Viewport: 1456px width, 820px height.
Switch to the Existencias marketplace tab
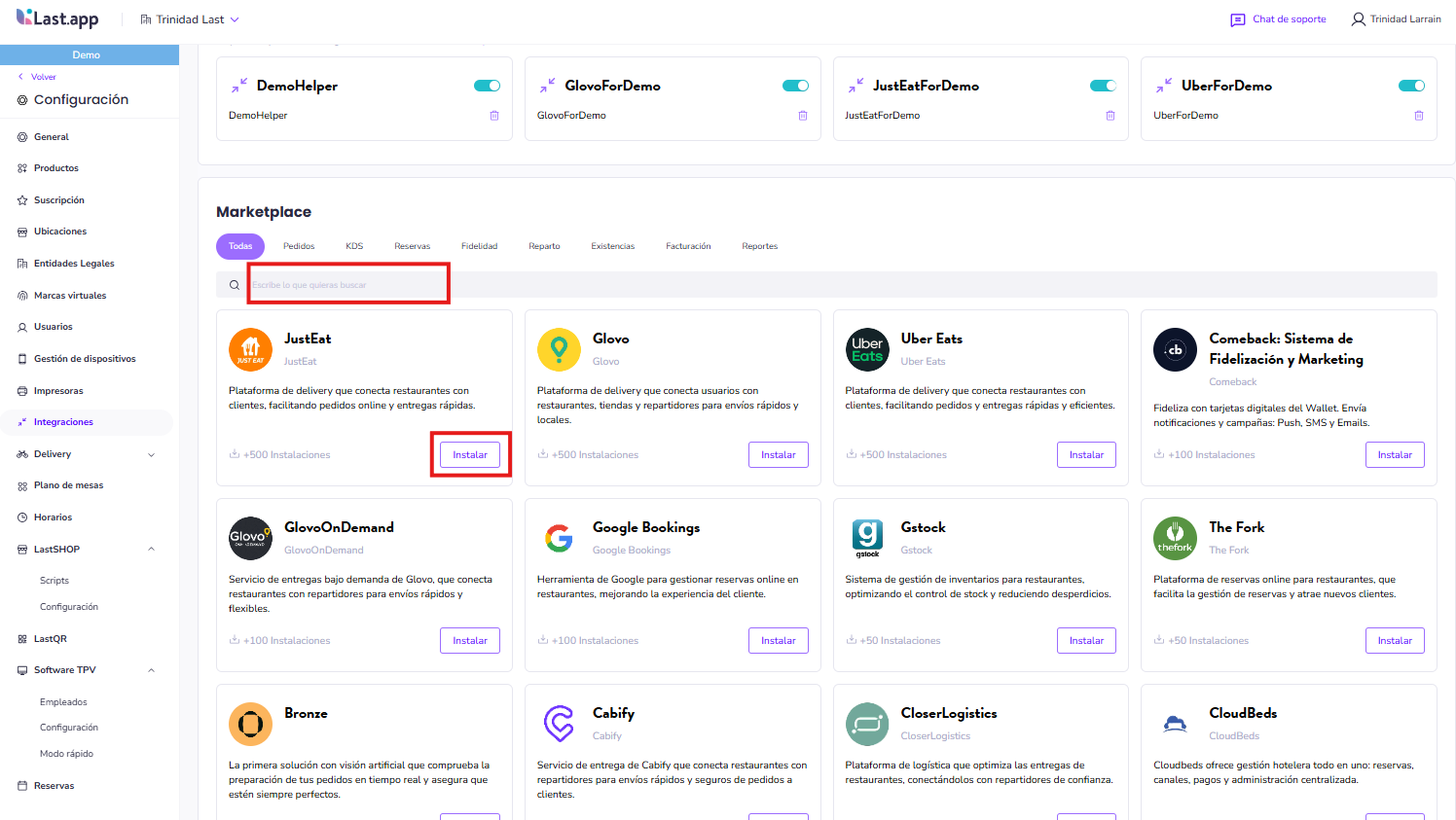(x=612, y=246)
